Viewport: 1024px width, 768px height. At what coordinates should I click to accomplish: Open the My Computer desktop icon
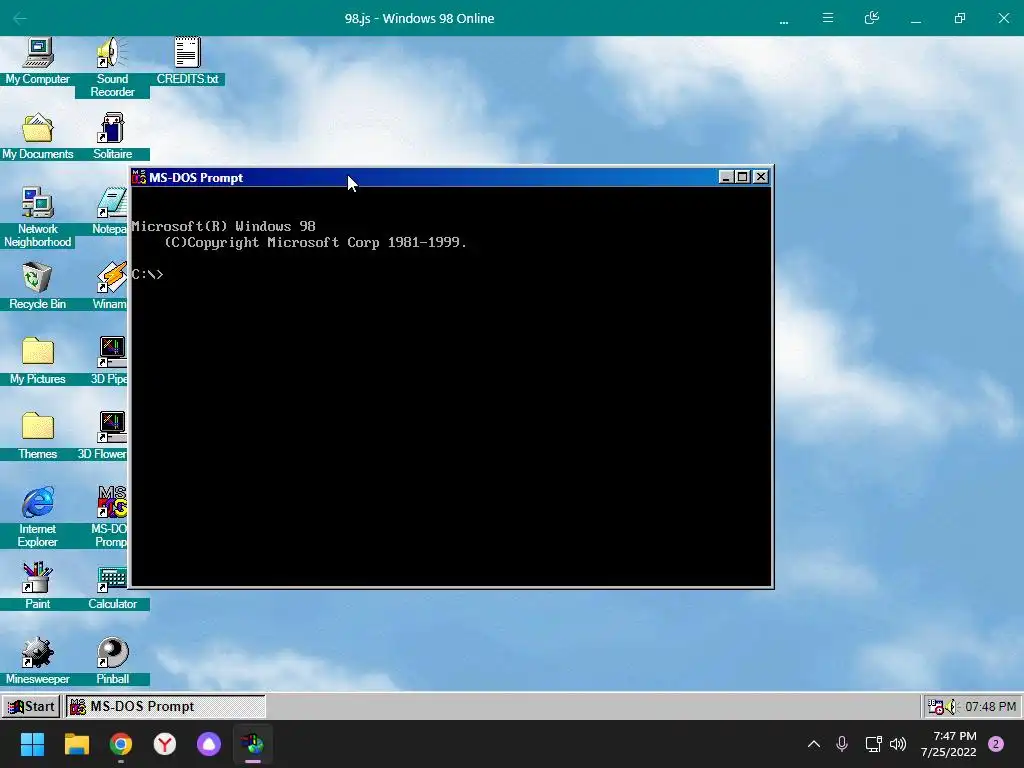coord(38,61)
